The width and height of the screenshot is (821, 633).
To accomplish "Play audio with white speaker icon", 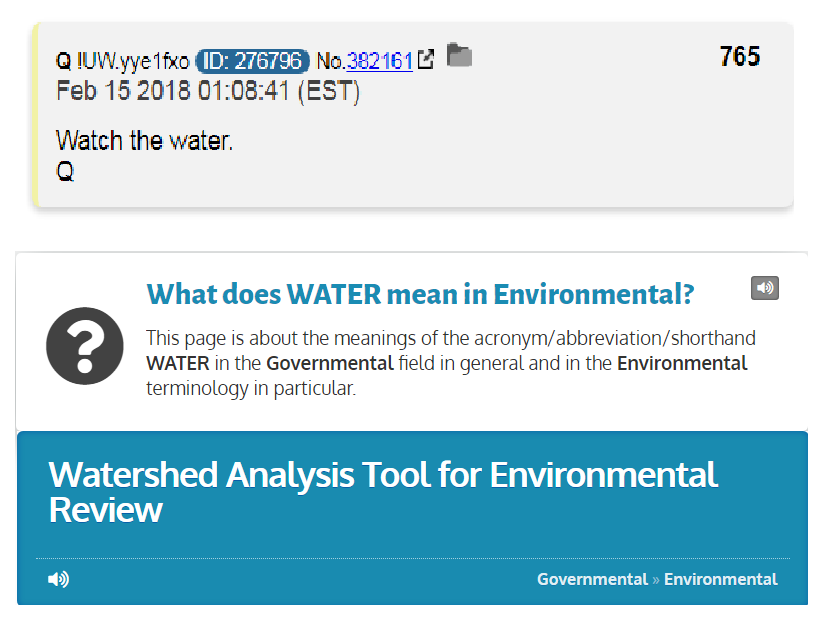I will point(58,579).
